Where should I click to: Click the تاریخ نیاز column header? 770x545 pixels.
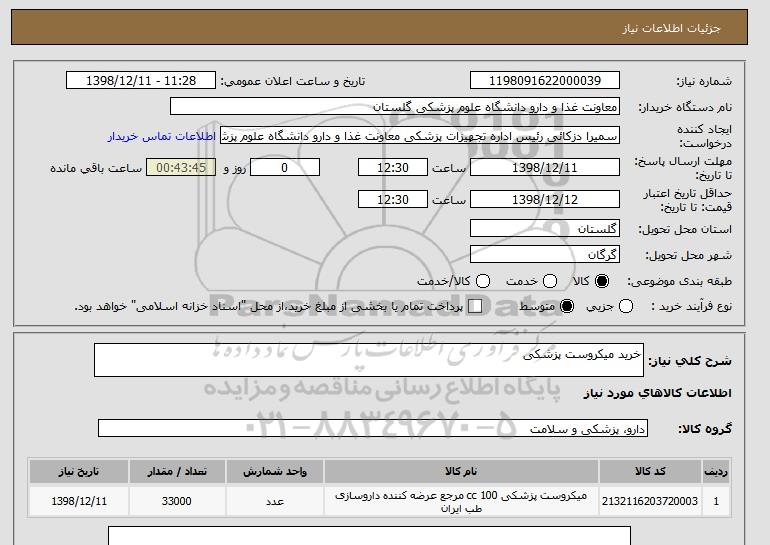(x=79, y=471)
